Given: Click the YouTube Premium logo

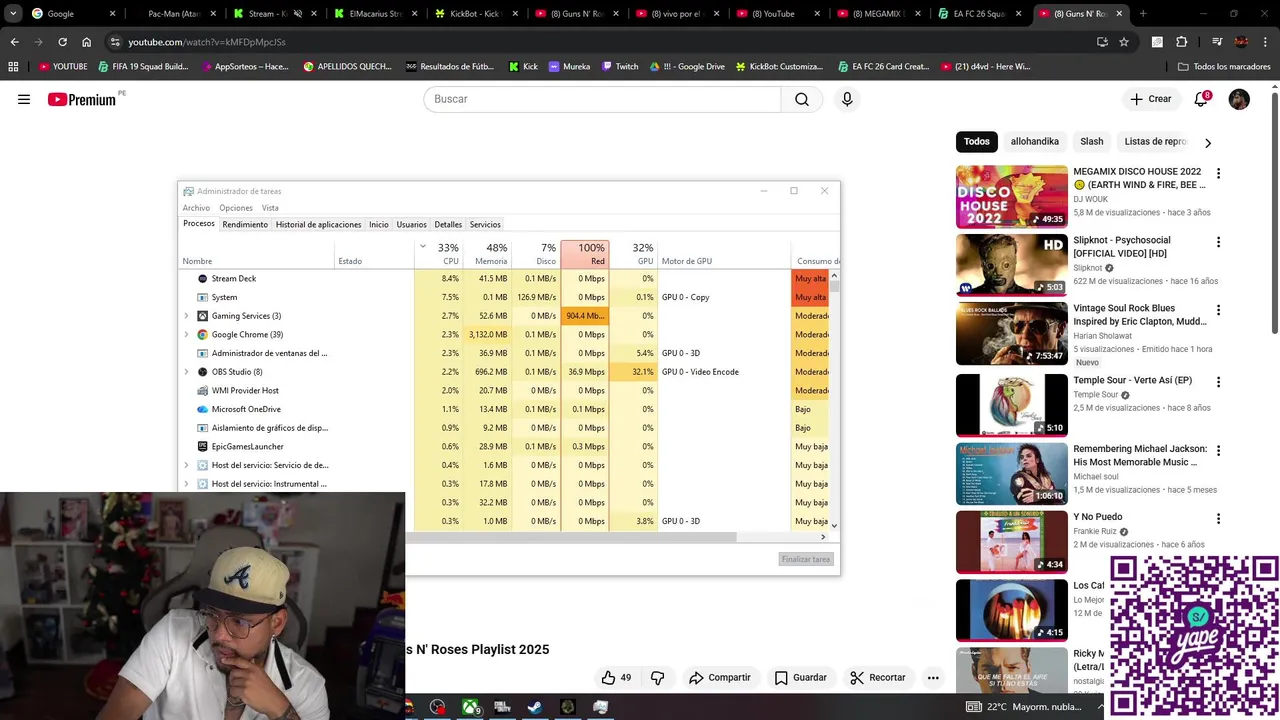Looking at the screenshot, I should coord(82,99).
